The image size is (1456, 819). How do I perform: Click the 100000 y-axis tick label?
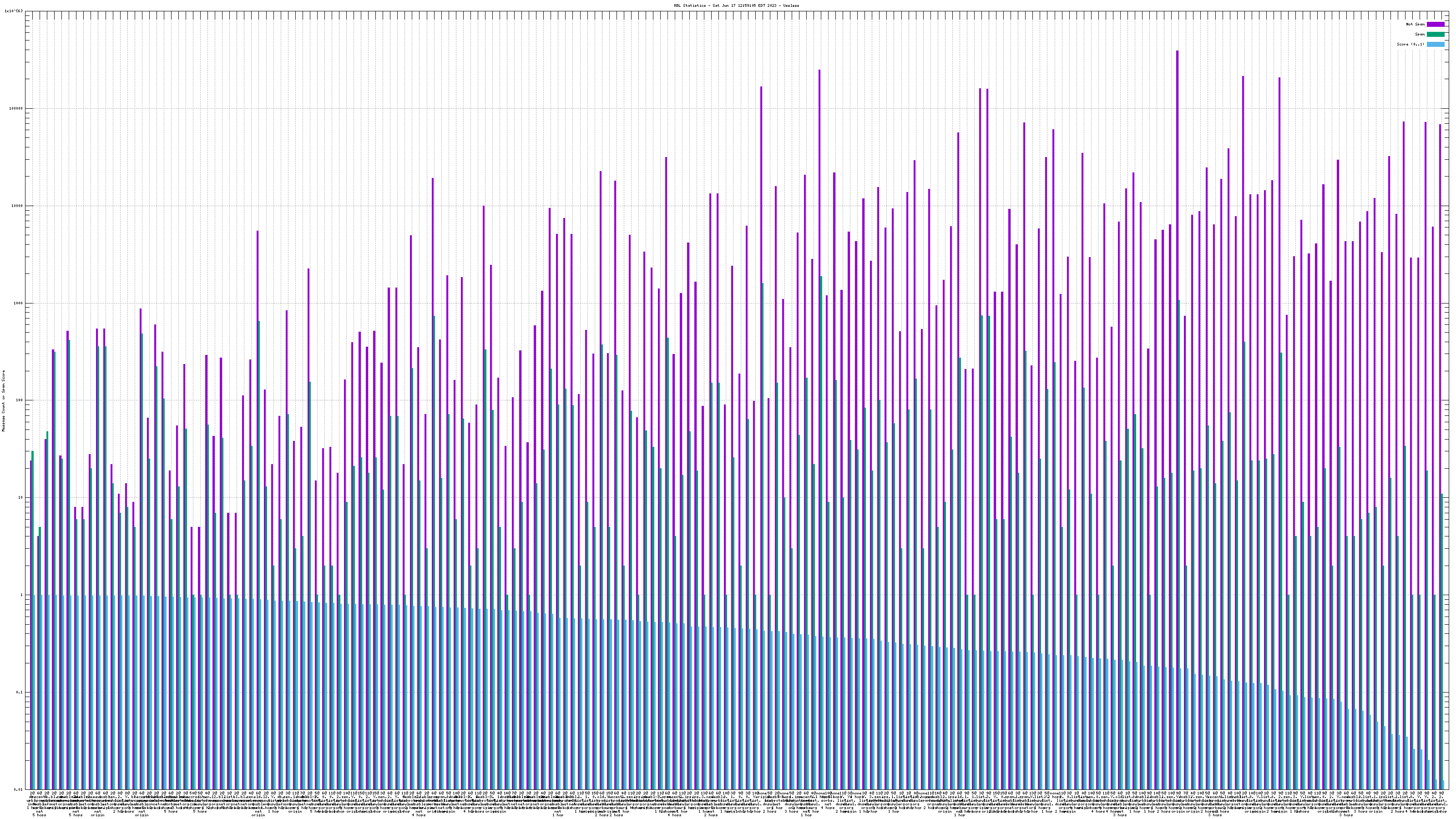point(16,109)
